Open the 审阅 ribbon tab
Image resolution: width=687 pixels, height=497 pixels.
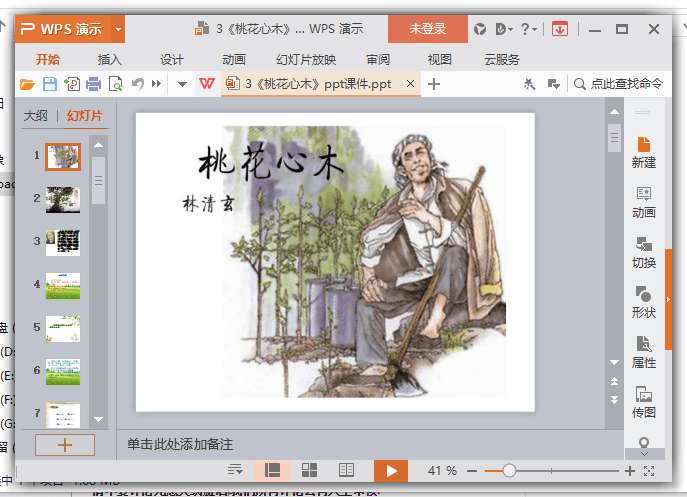click(378, 59)
